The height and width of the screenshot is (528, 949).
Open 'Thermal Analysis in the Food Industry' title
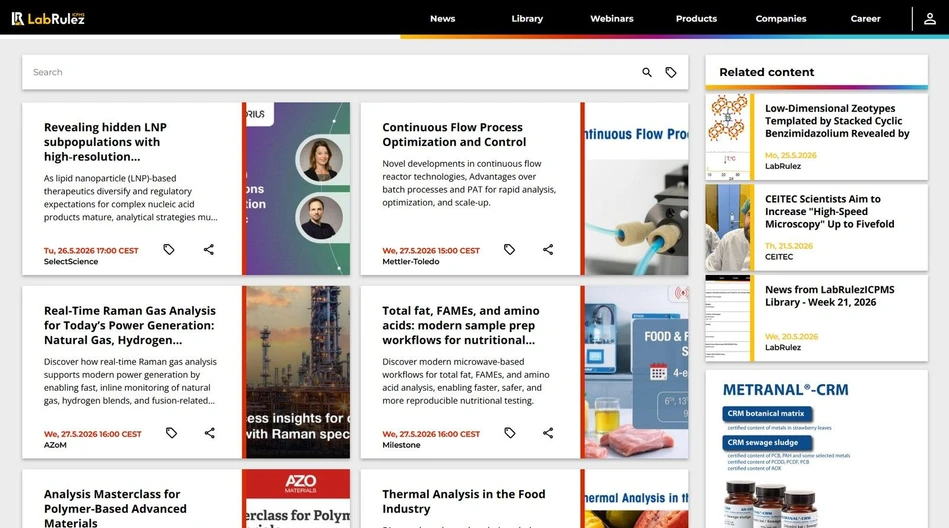click(464, 501)
